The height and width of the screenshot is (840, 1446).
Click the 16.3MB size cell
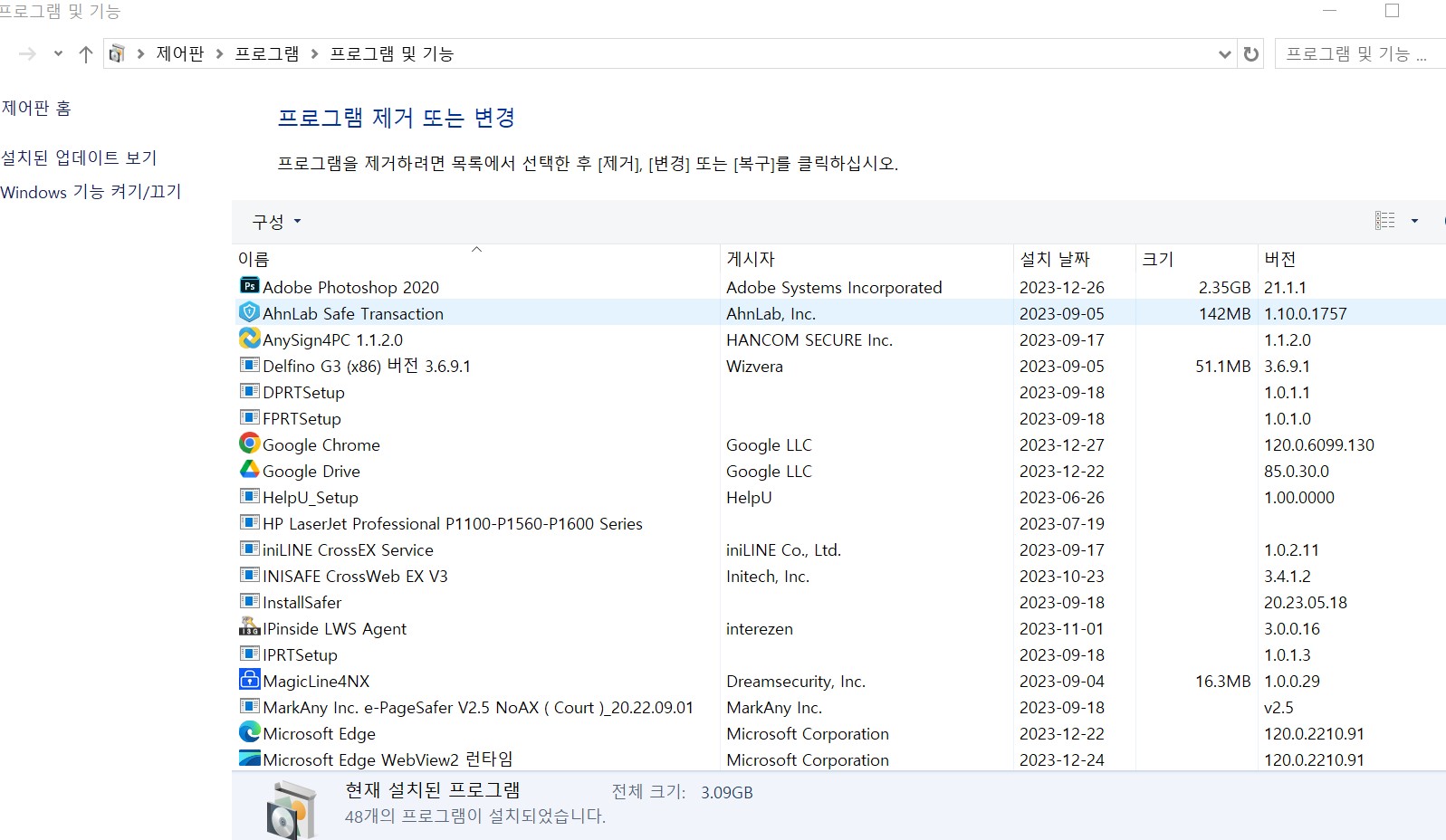(1222, 681)
